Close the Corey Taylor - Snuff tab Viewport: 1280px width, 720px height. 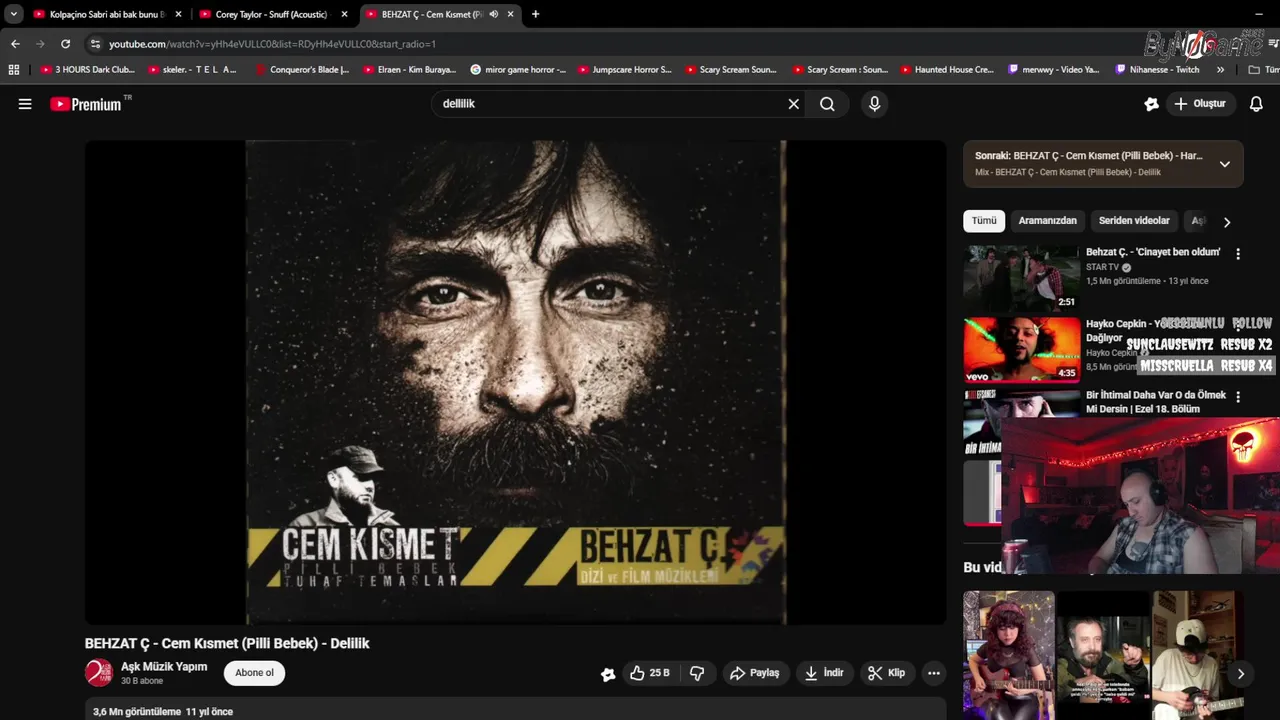[x=344, y=14]
